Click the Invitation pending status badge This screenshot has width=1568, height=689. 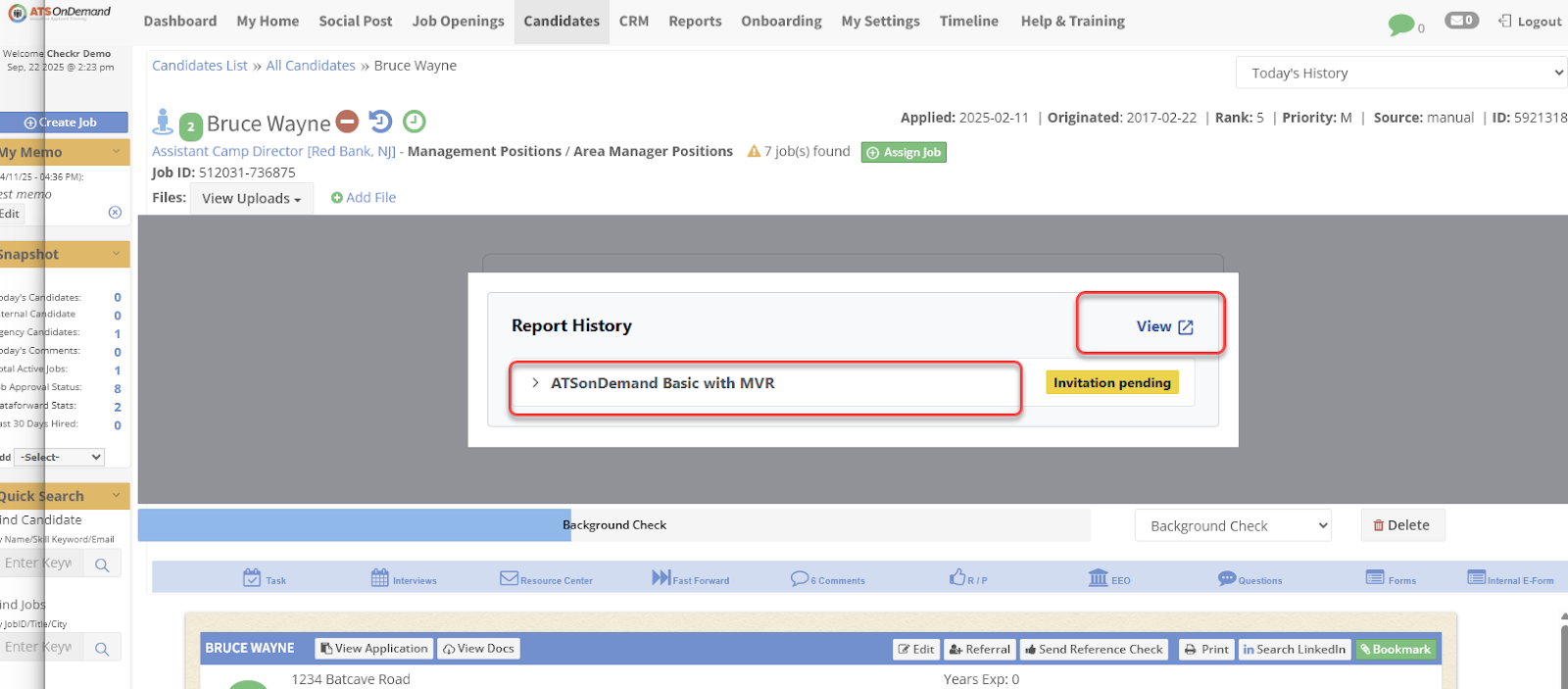[1112, 382]
